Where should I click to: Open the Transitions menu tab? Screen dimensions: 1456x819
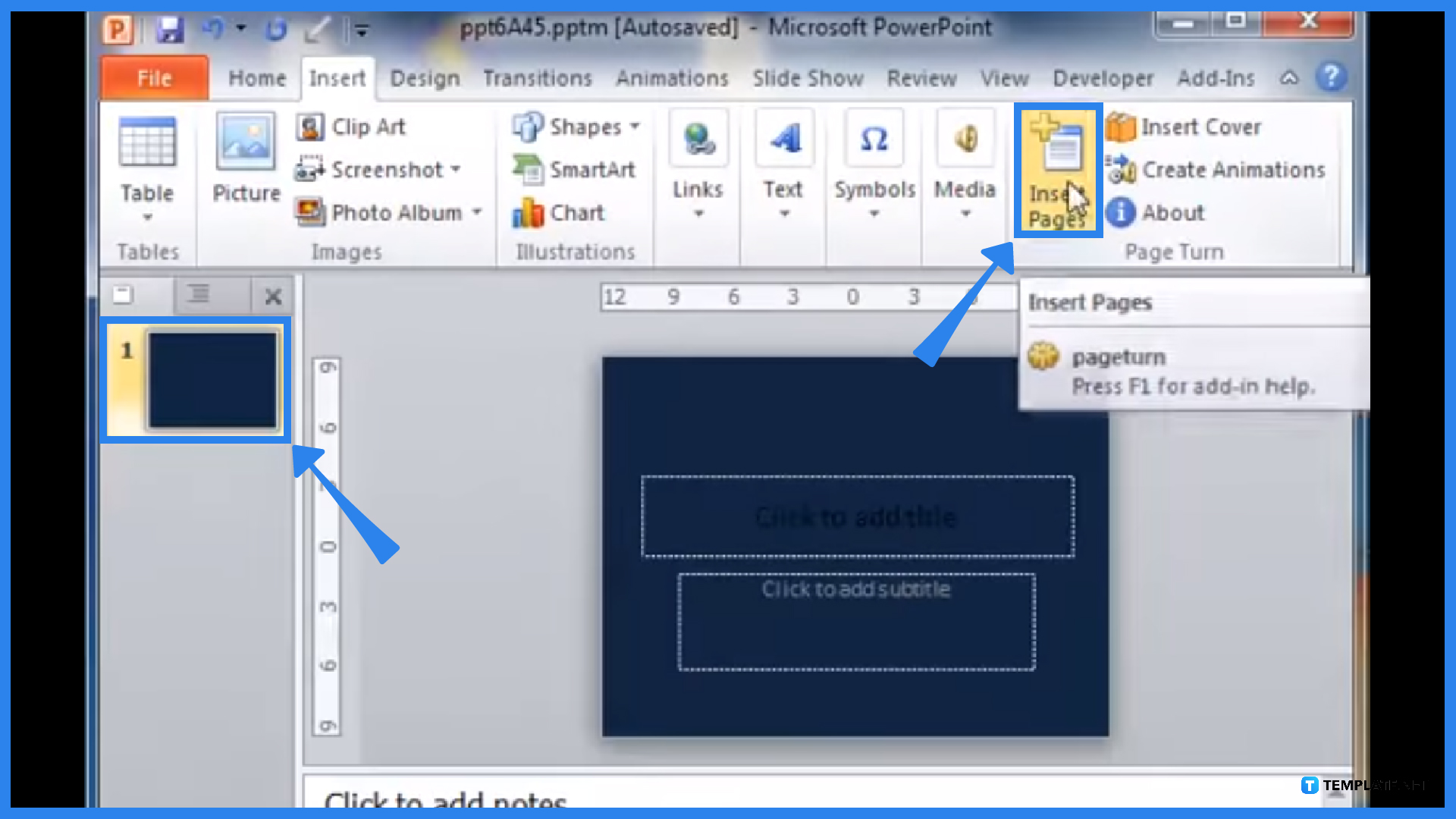coord(536,77)
